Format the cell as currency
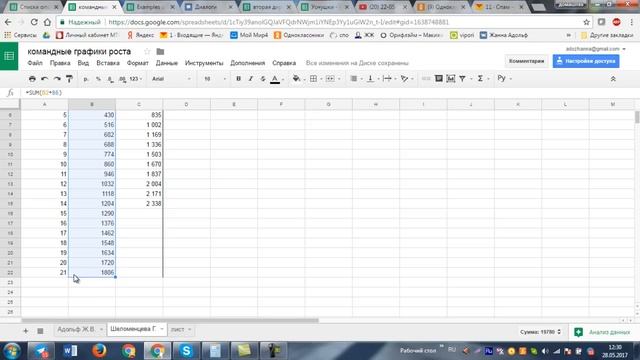This screenshot has width=640, height=360. click(x=86, y=79)
